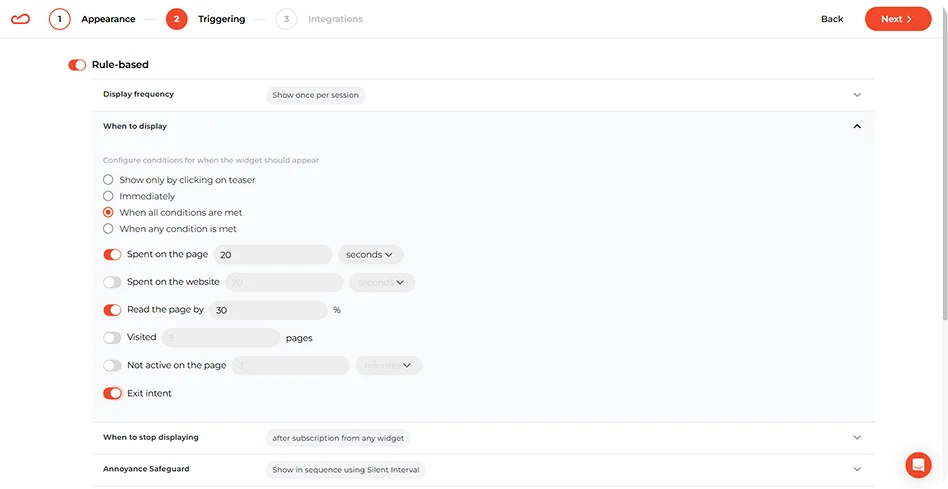Open the Integrations step tab
Image resolution: width=948 pixels, height=489 pixels.
(335, 19)
